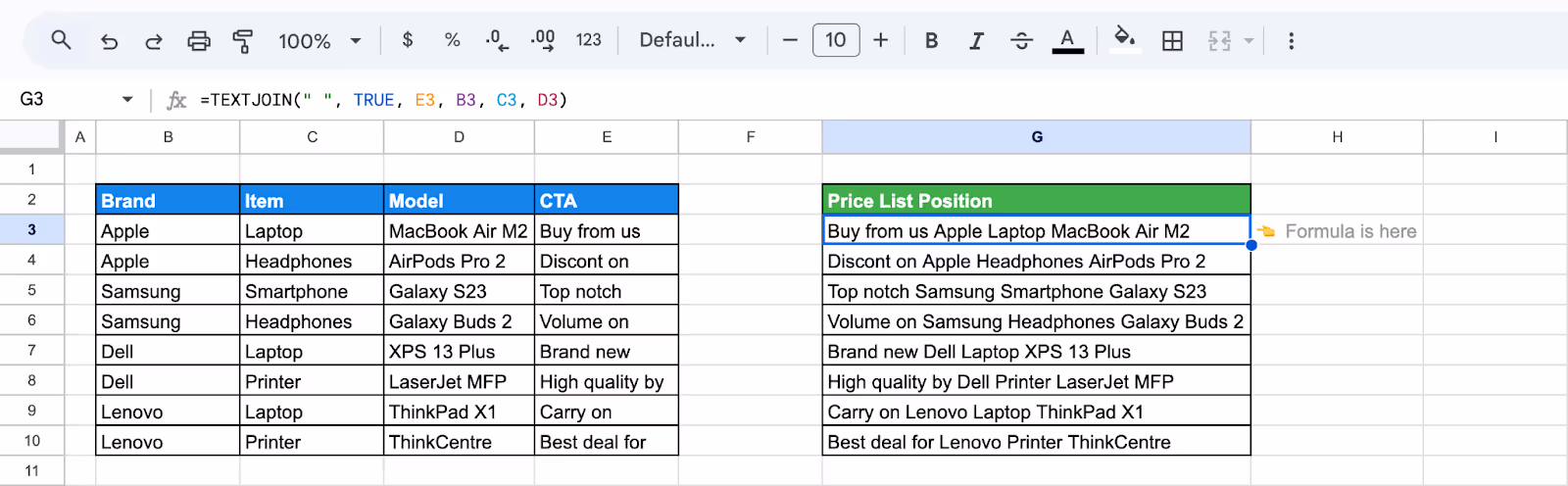
Task: Click the Brand header cell
Action: tap(168, 200)
